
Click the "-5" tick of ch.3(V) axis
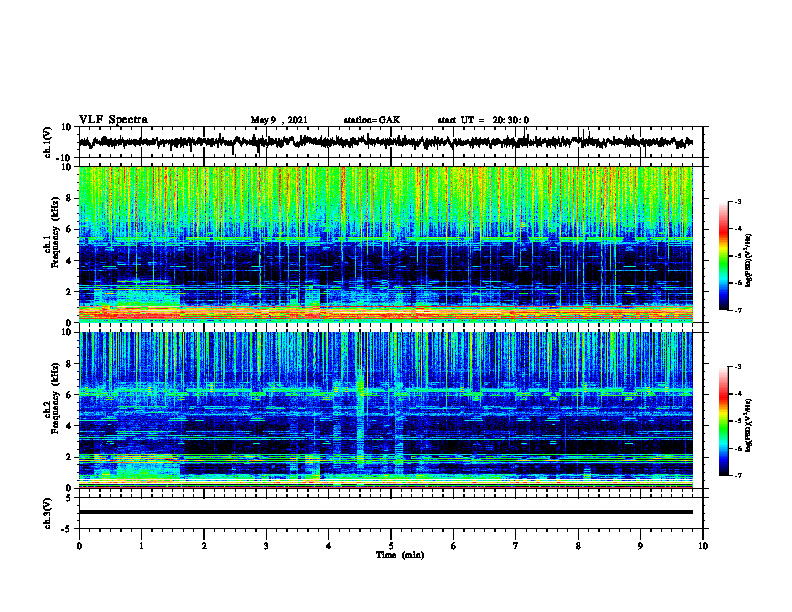[68, 529]
